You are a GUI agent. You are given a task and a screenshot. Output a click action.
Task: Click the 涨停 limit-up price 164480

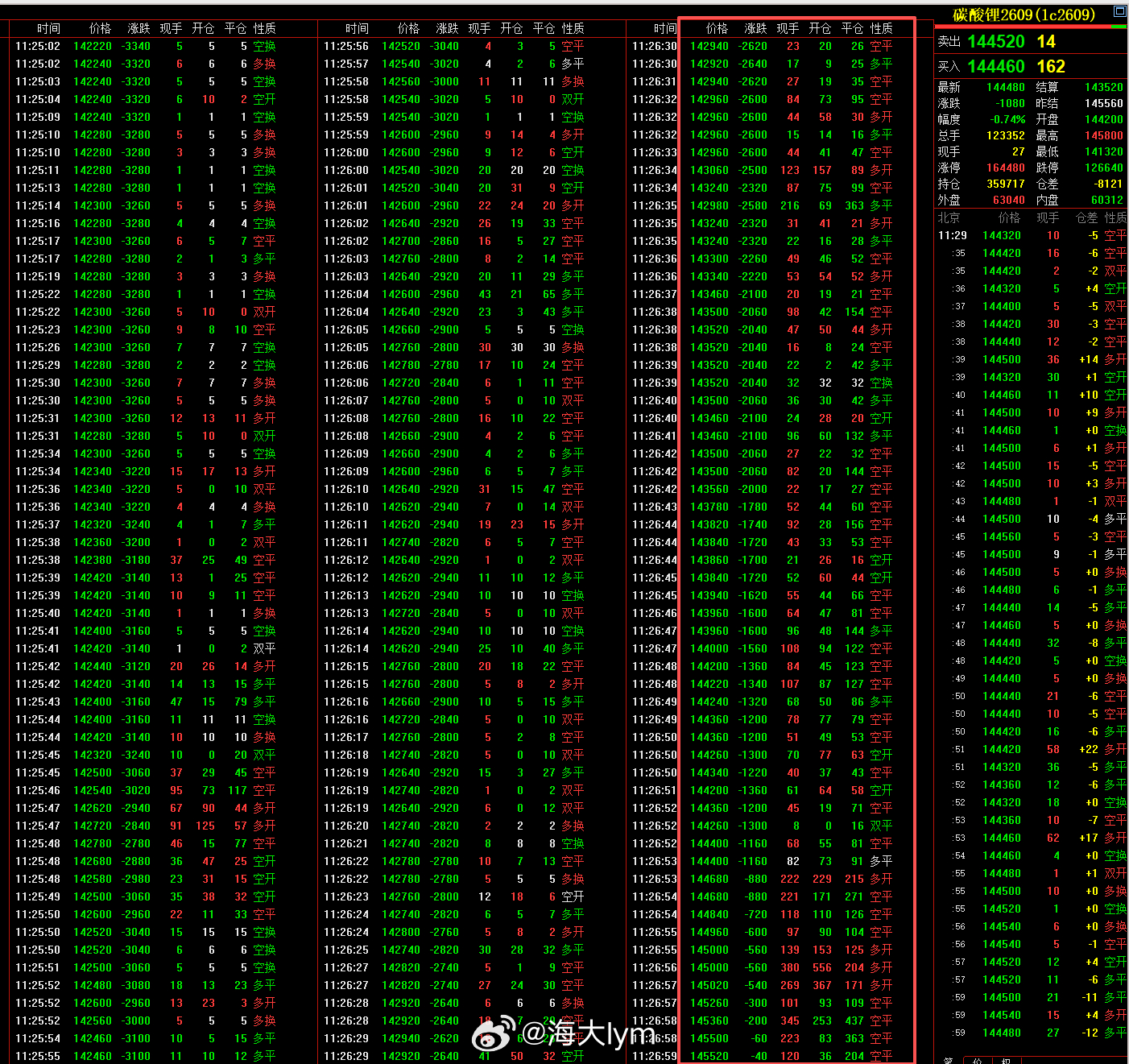click(1005, 168)
